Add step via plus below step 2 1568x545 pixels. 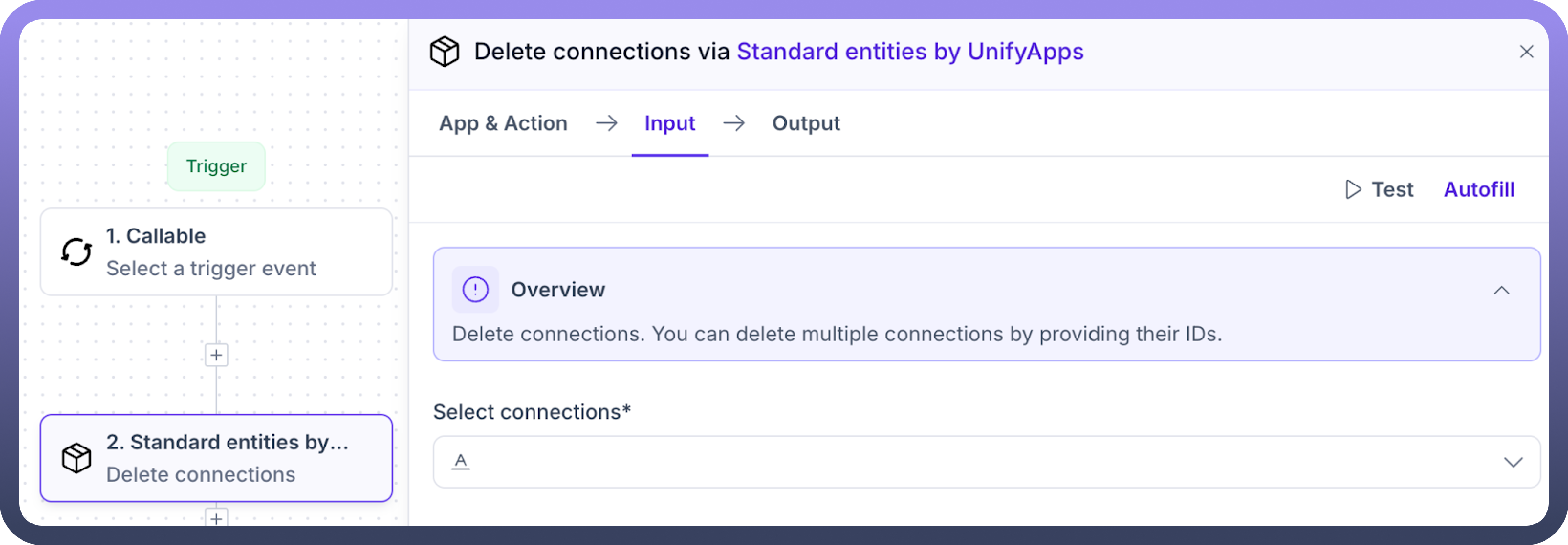[216, 518]
